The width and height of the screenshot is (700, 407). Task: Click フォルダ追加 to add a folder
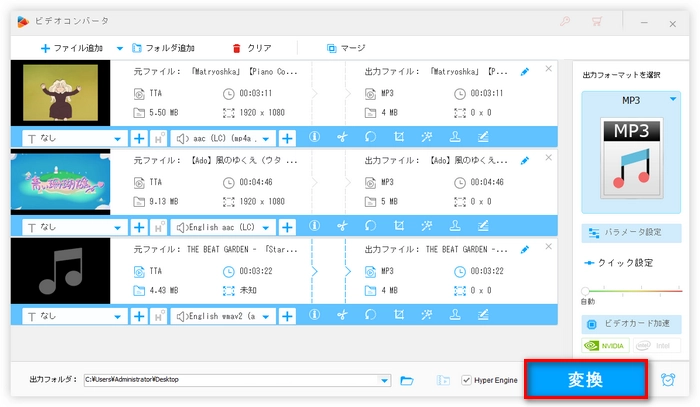163,48
